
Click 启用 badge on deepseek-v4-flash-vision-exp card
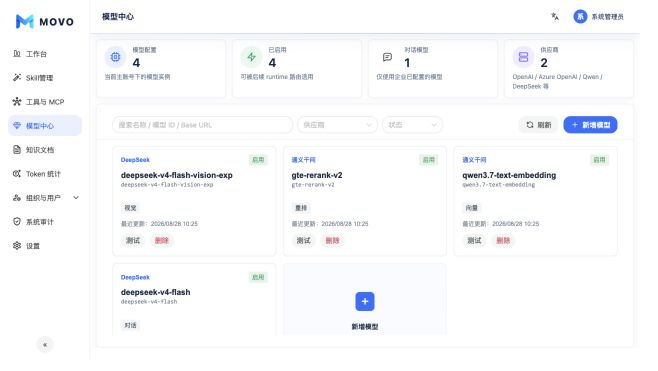point(258,160)
